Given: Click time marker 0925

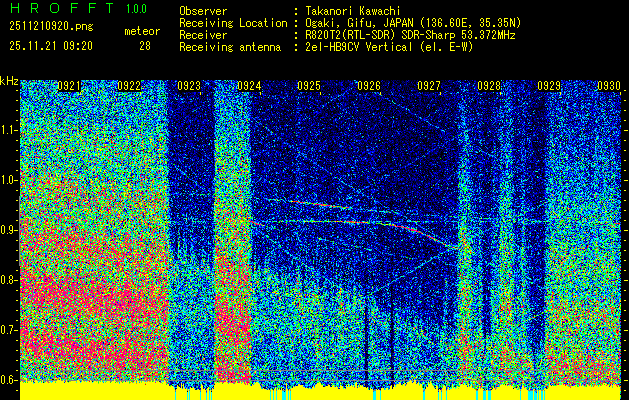Looking at the screenshot, I should pos(309,85).
